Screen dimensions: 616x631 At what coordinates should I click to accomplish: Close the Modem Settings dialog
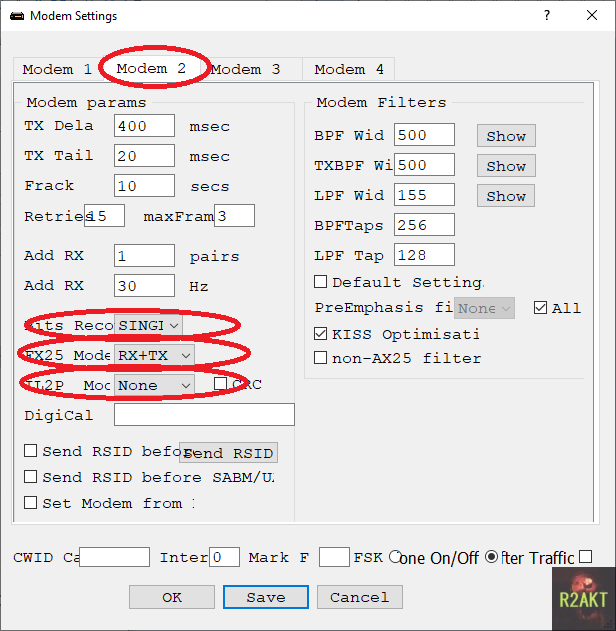(592, 15)
